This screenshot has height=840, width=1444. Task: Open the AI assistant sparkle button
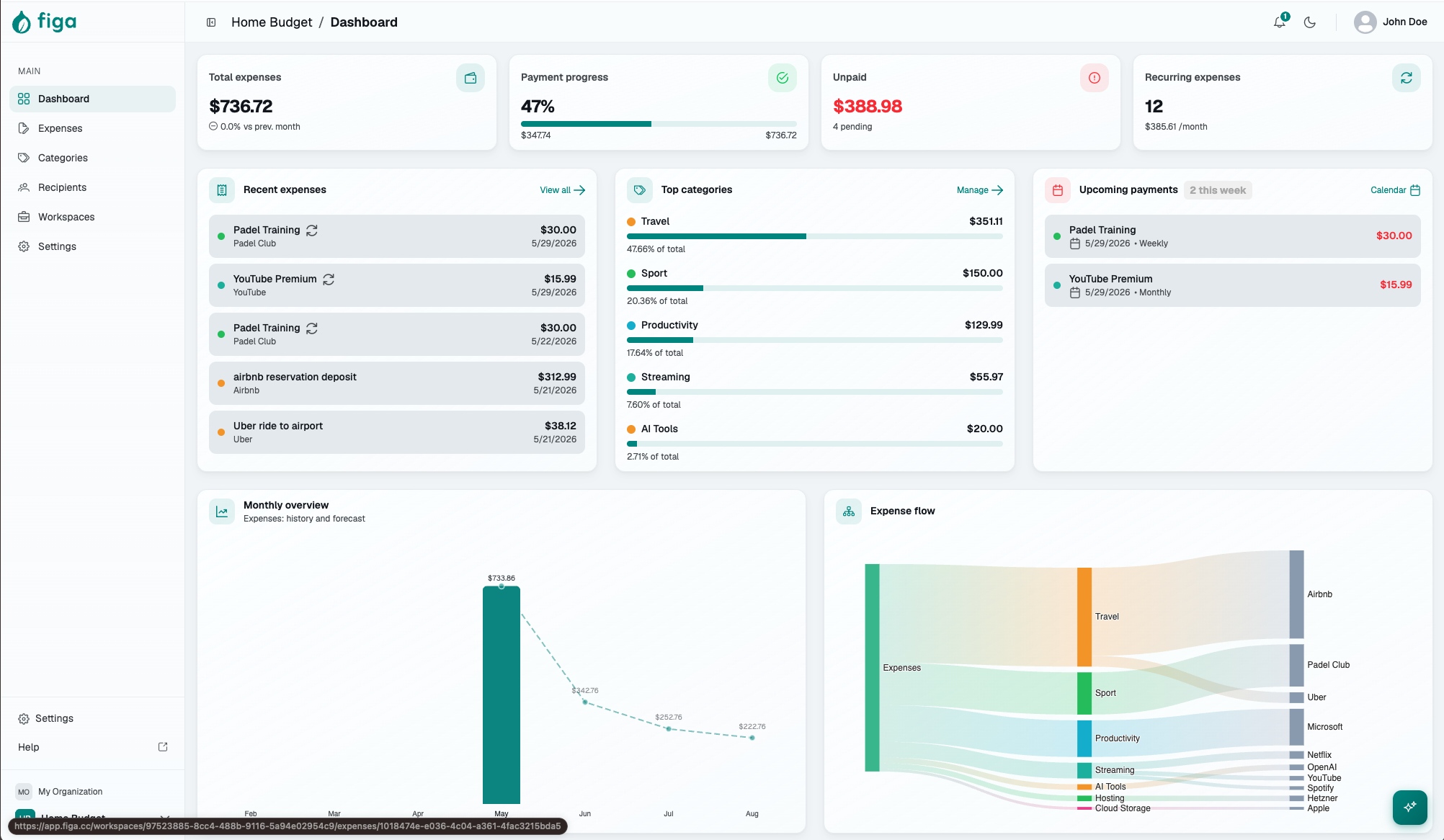[1410, 807]
